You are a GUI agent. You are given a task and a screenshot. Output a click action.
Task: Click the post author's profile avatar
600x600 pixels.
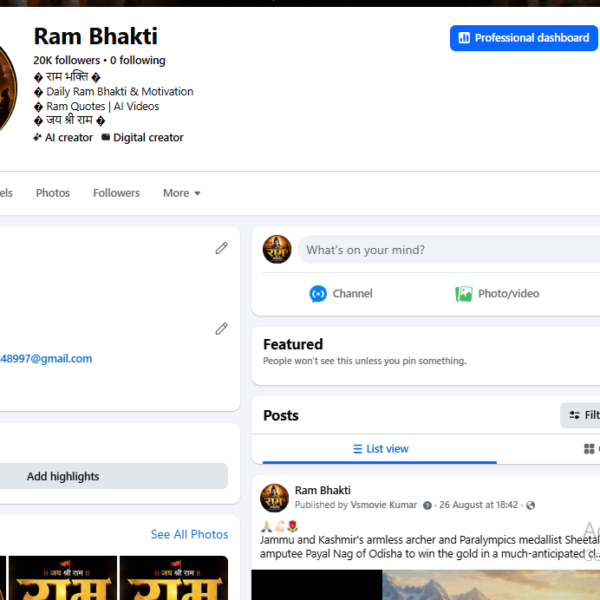click(x=274, y=498)
